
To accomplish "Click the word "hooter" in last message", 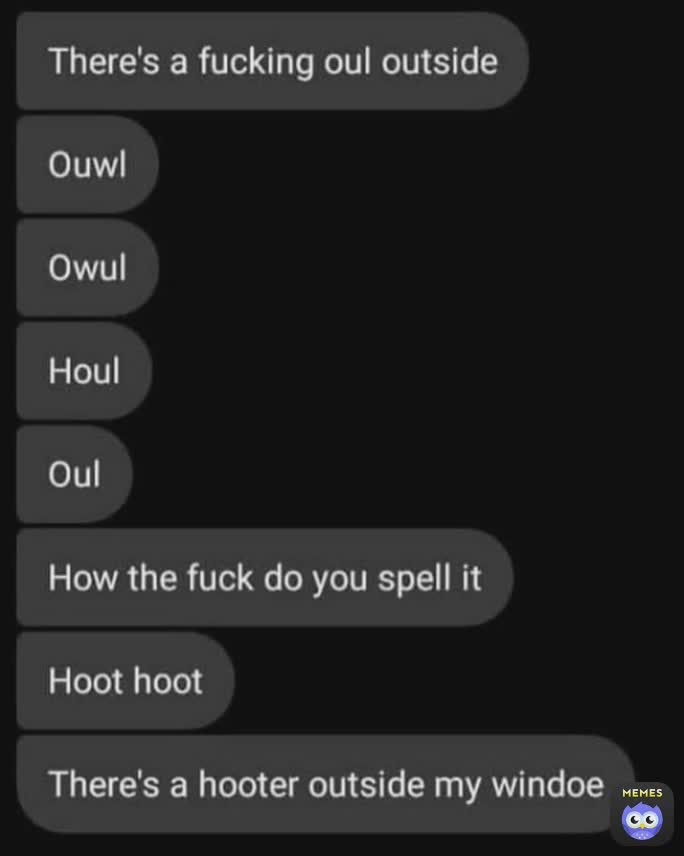I will tap(249, 784).
